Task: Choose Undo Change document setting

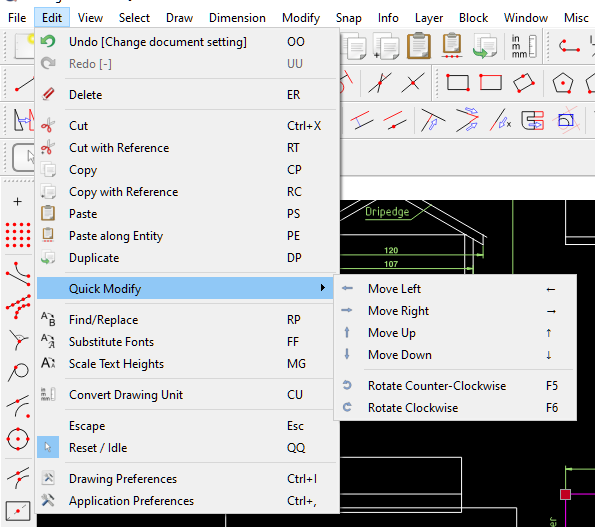Action: click(x=187, y=42)
